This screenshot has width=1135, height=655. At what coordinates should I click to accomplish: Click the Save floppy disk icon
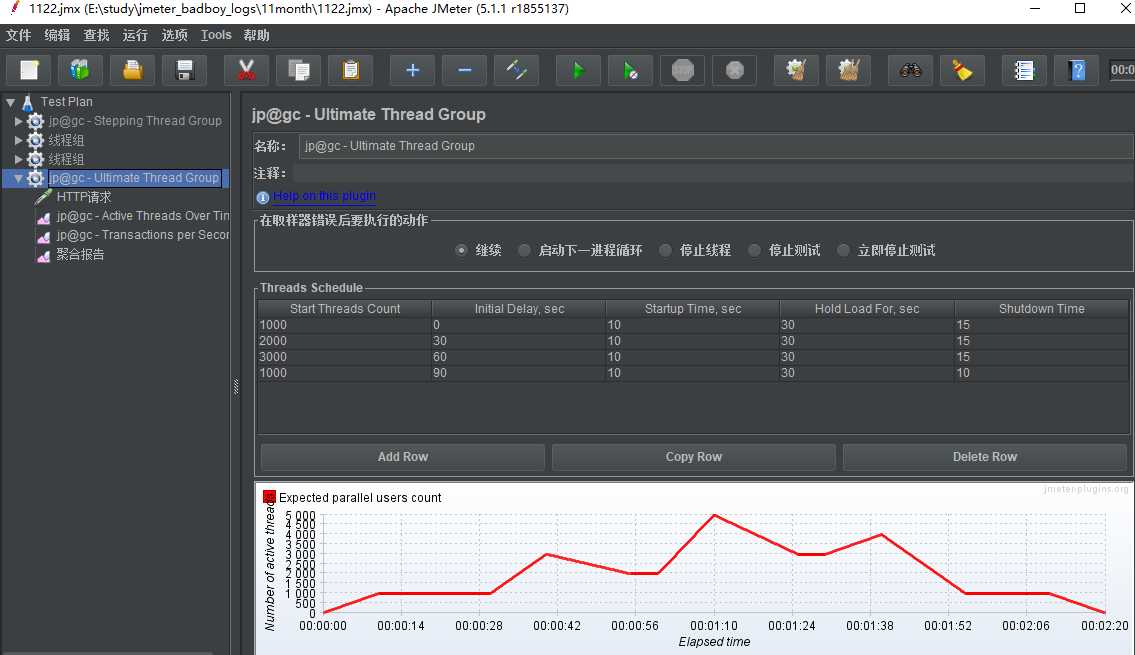(185, 70)
